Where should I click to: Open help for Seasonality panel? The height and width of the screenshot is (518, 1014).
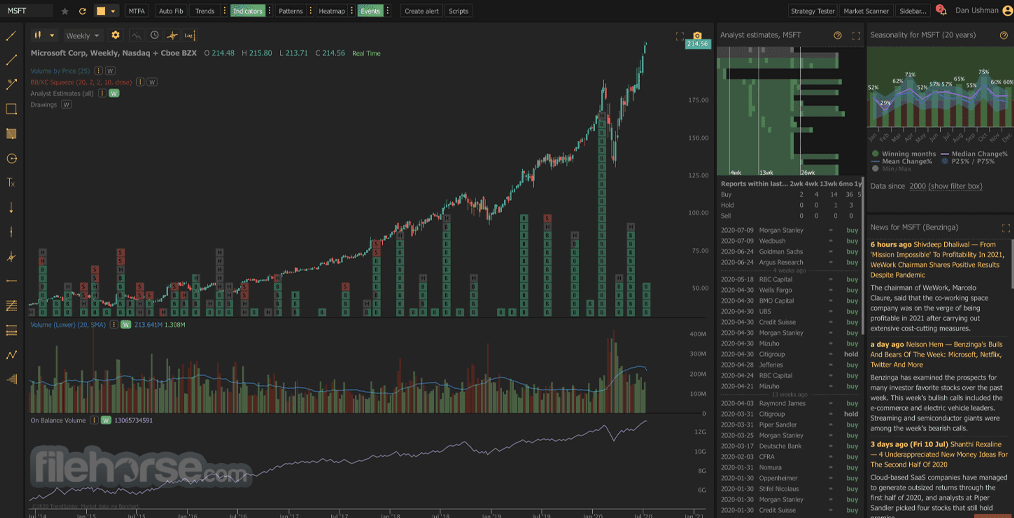pos(1002,36)
